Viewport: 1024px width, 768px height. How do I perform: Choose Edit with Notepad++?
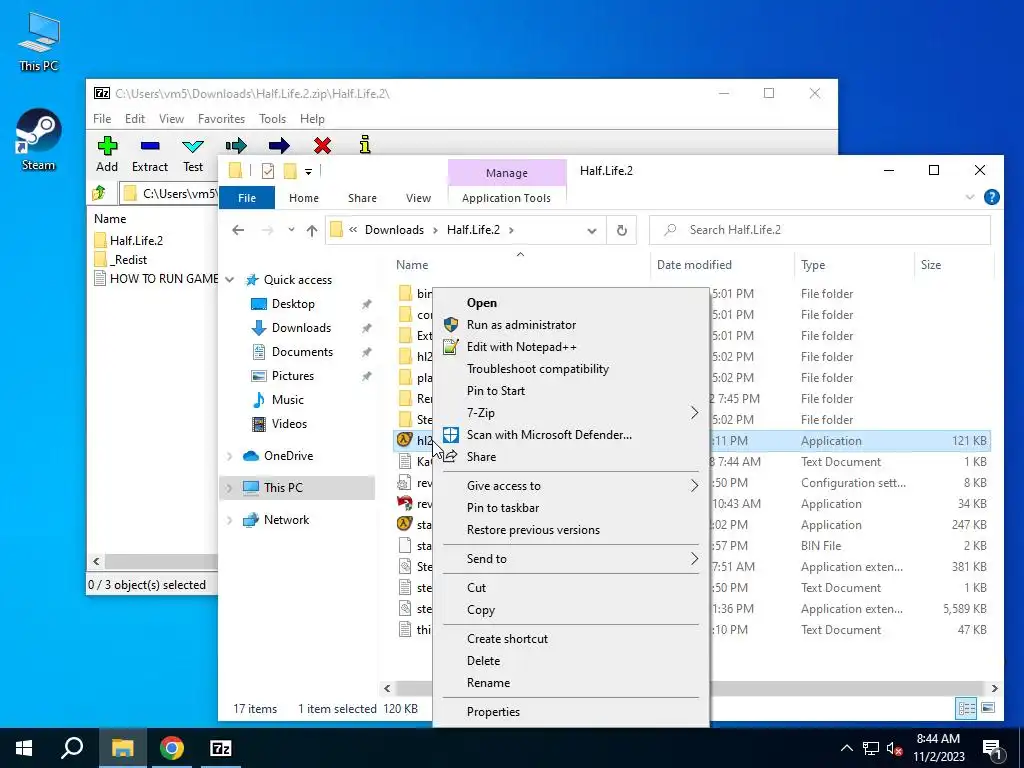point(571,347)
